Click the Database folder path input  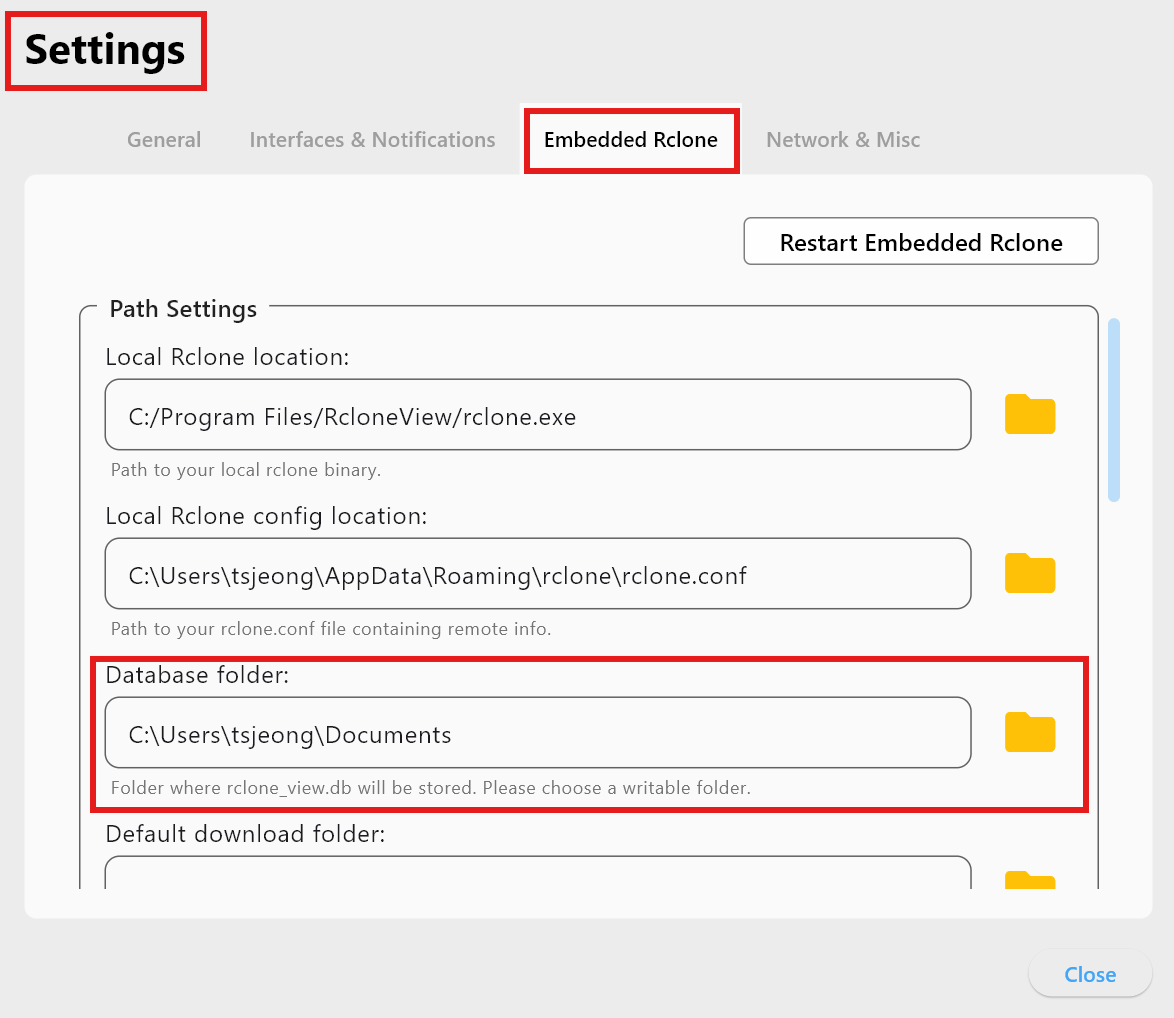tap(538, 732)
